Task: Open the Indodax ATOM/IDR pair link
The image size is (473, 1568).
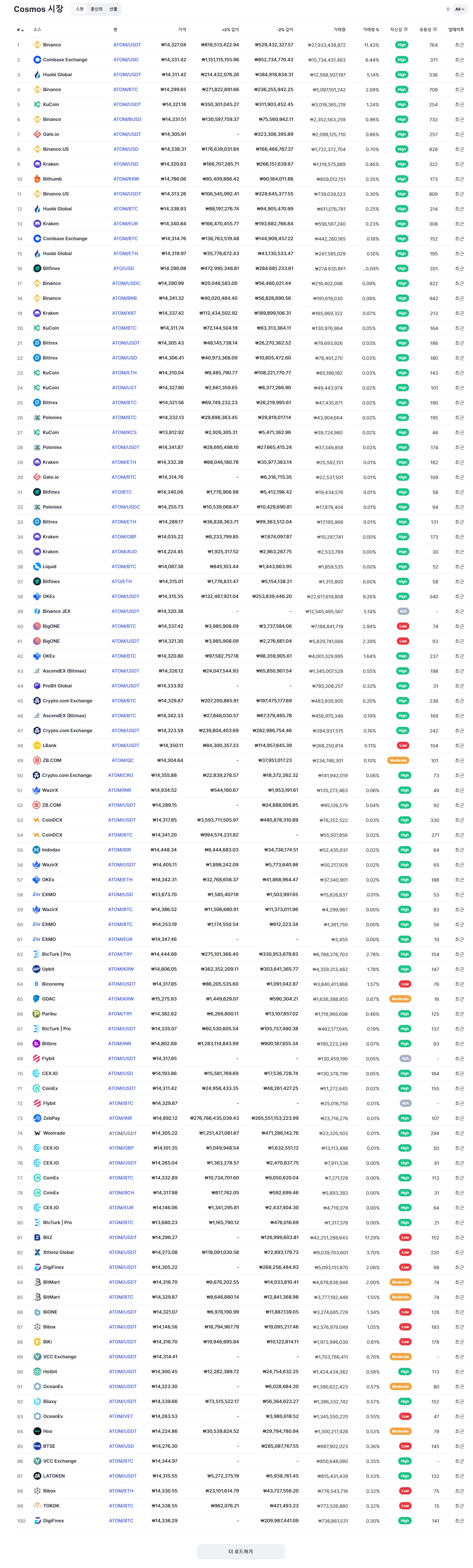Action: (x=120, y=850)
